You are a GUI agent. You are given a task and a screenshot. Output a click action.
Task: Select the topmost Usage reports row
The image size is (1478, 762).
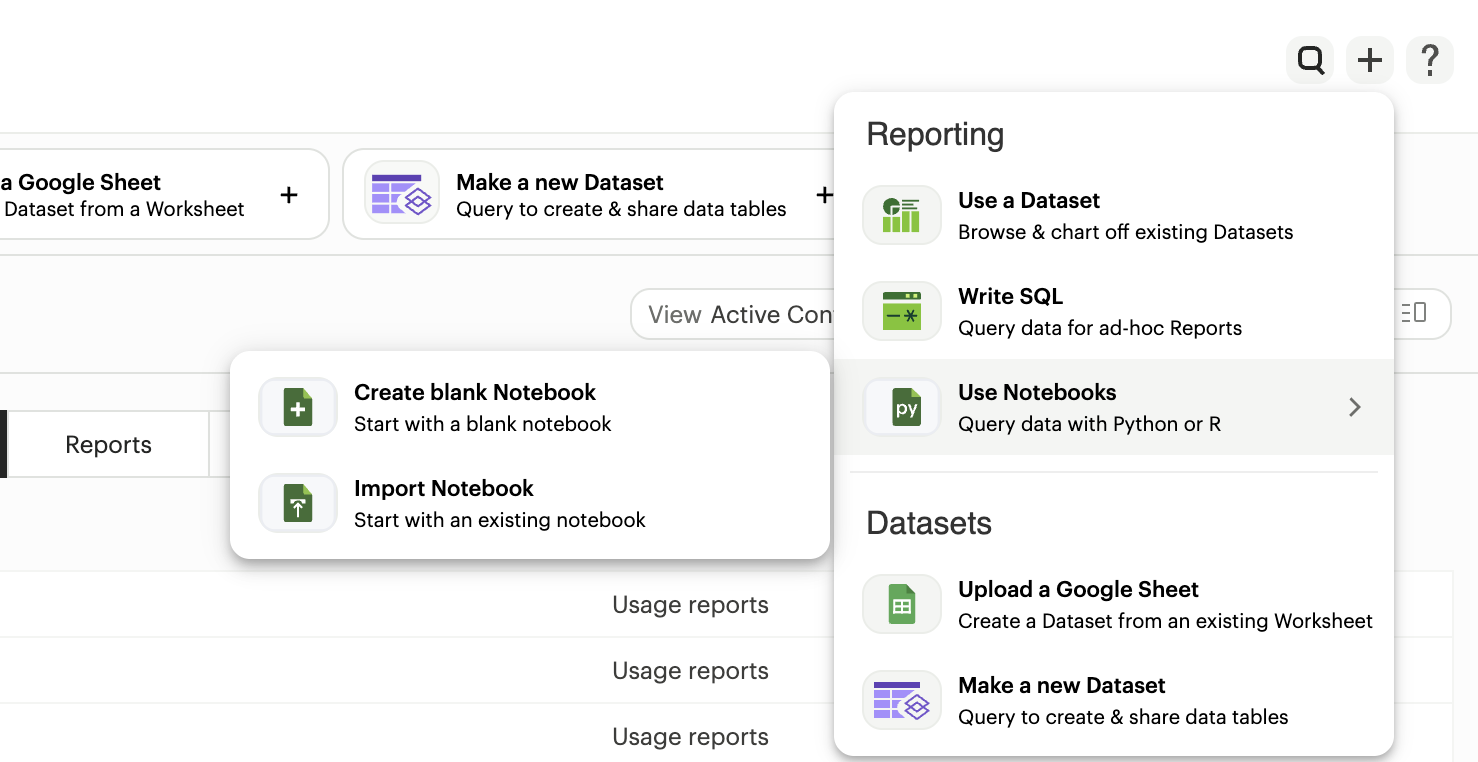click(690, 605)
